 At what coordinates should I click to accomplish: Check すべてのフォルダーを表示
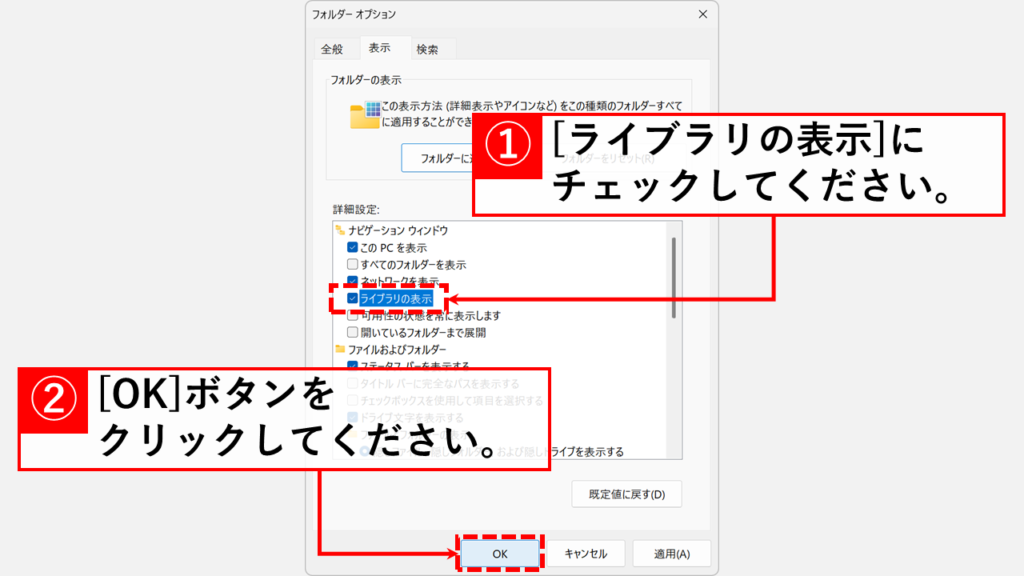tap(353, 264)
